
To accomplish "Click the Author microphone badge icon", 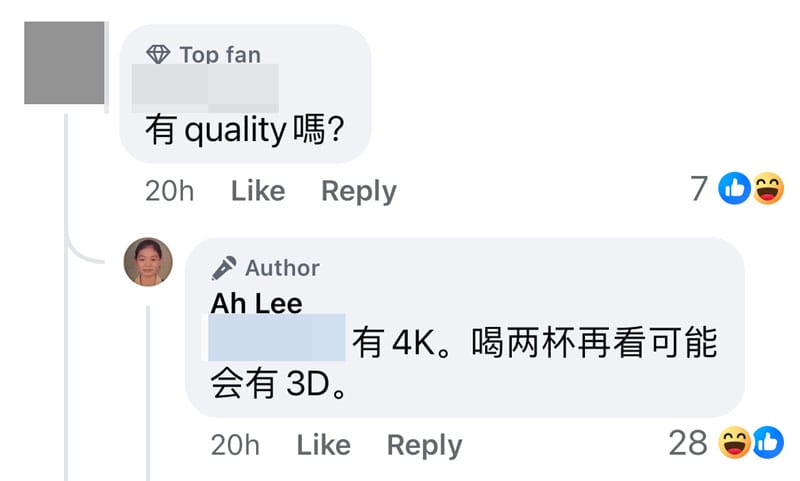I will click(x=223, y=268).
